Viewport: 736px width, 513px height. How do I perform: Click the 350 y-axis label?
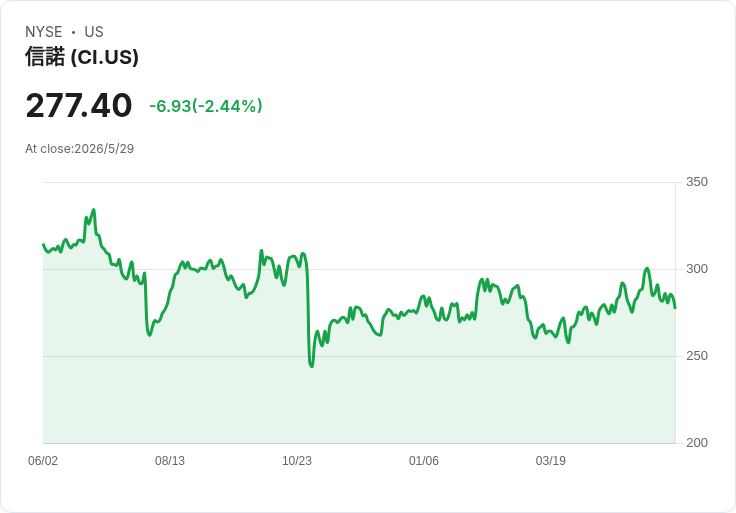click(x=697, y=182)
